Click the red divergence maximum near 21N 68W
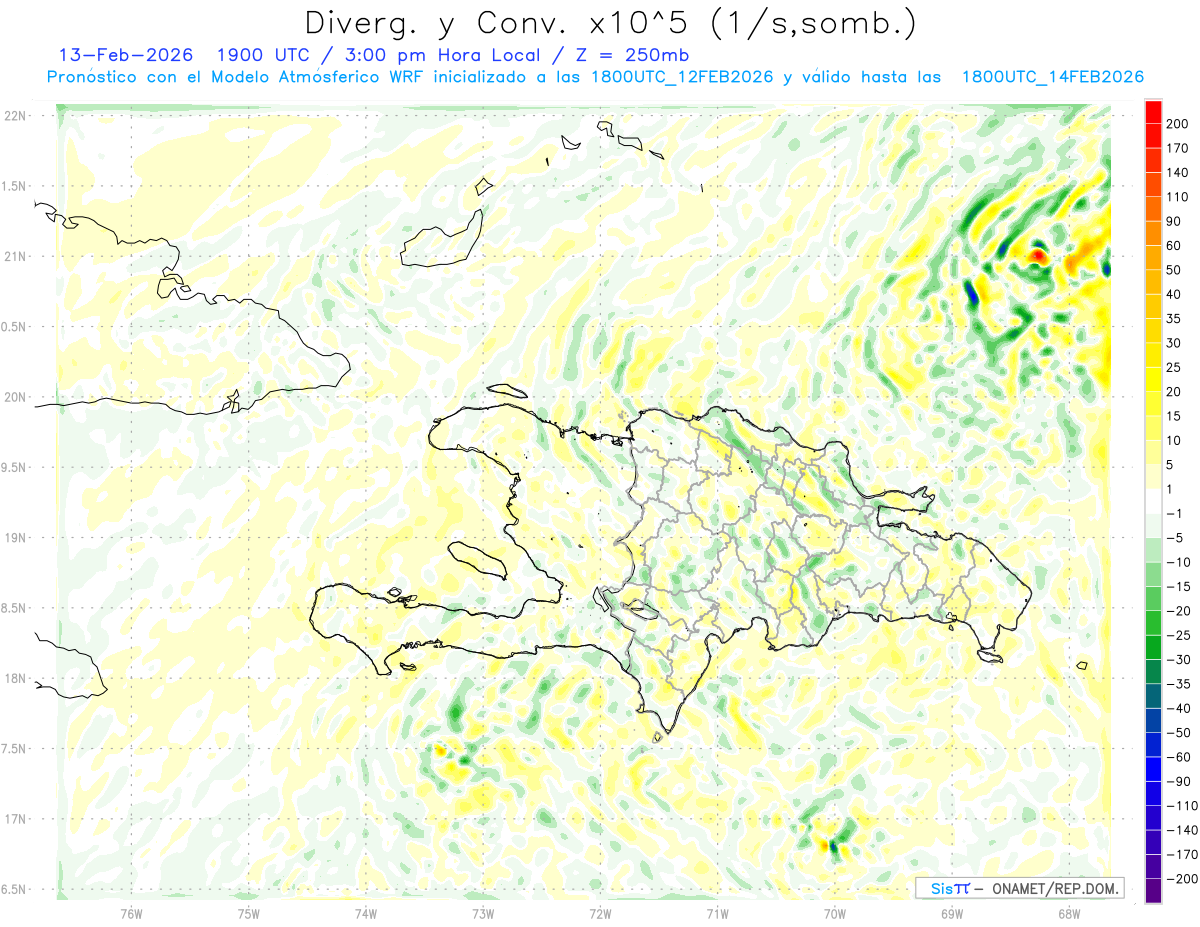 click(x=1038, y=256)
